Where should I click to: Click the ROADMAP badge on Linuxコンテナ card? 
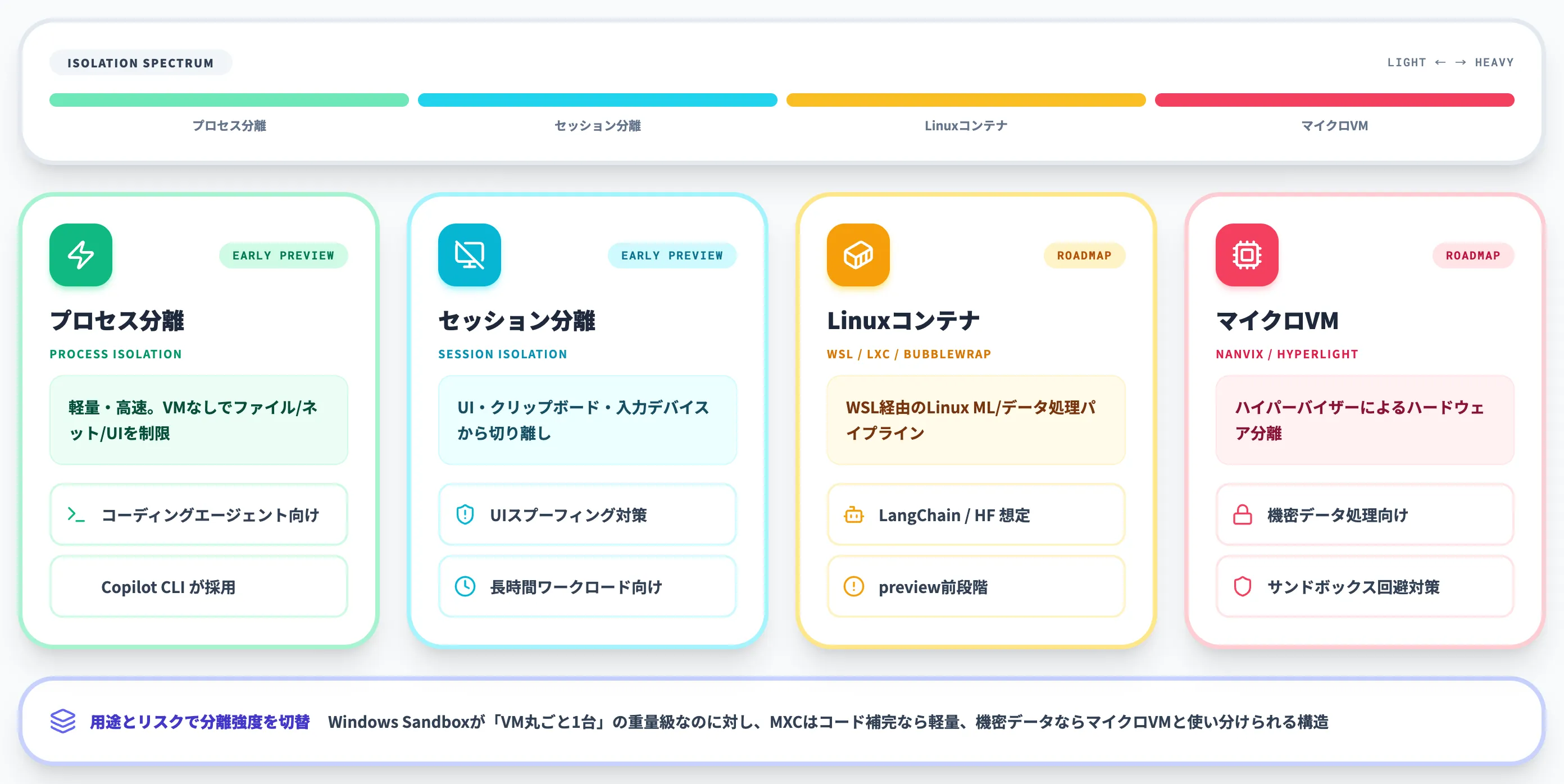point(1084,256)
